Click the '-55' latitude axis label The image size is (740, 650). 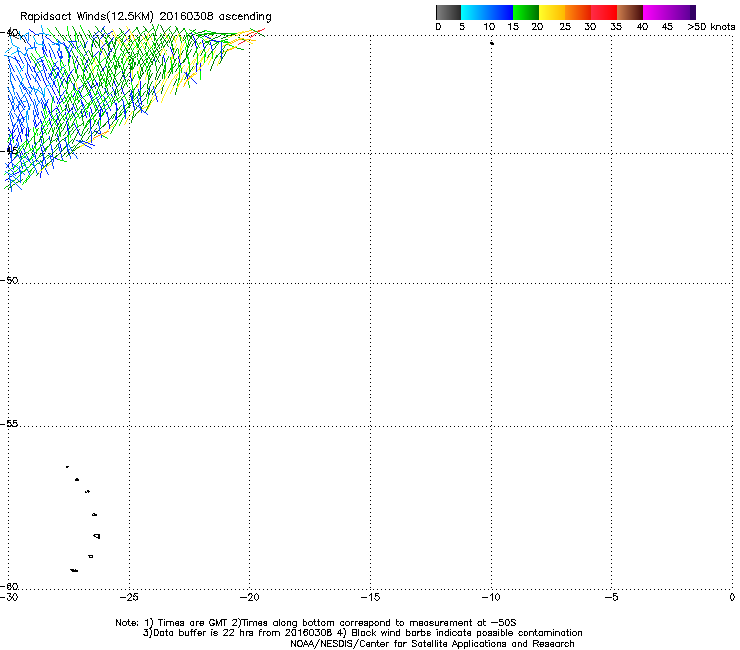pos(9,424)
